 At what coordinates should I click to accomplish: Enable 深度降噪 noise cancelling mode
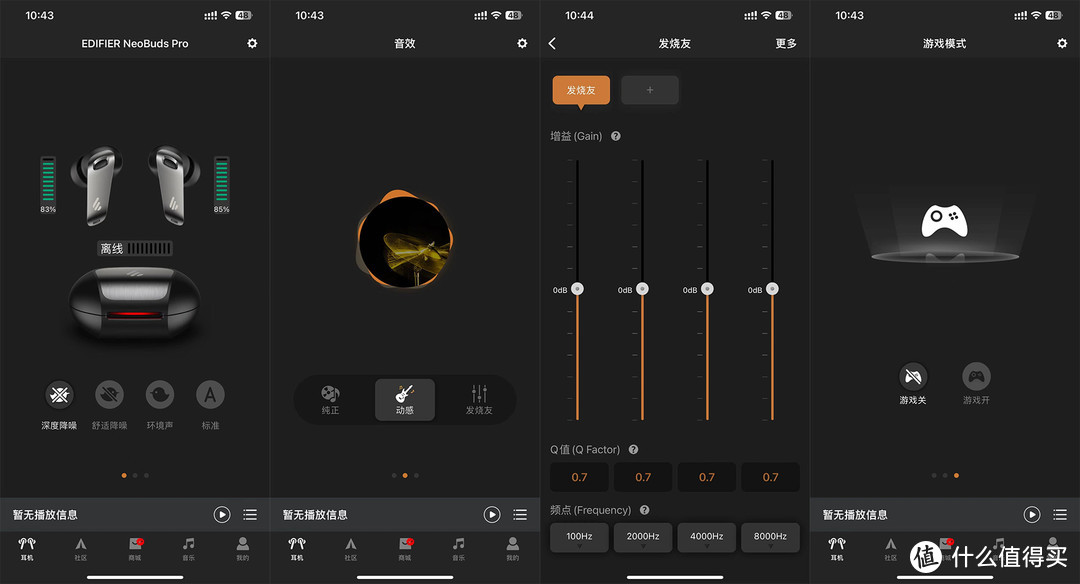(x=59, y=395)
